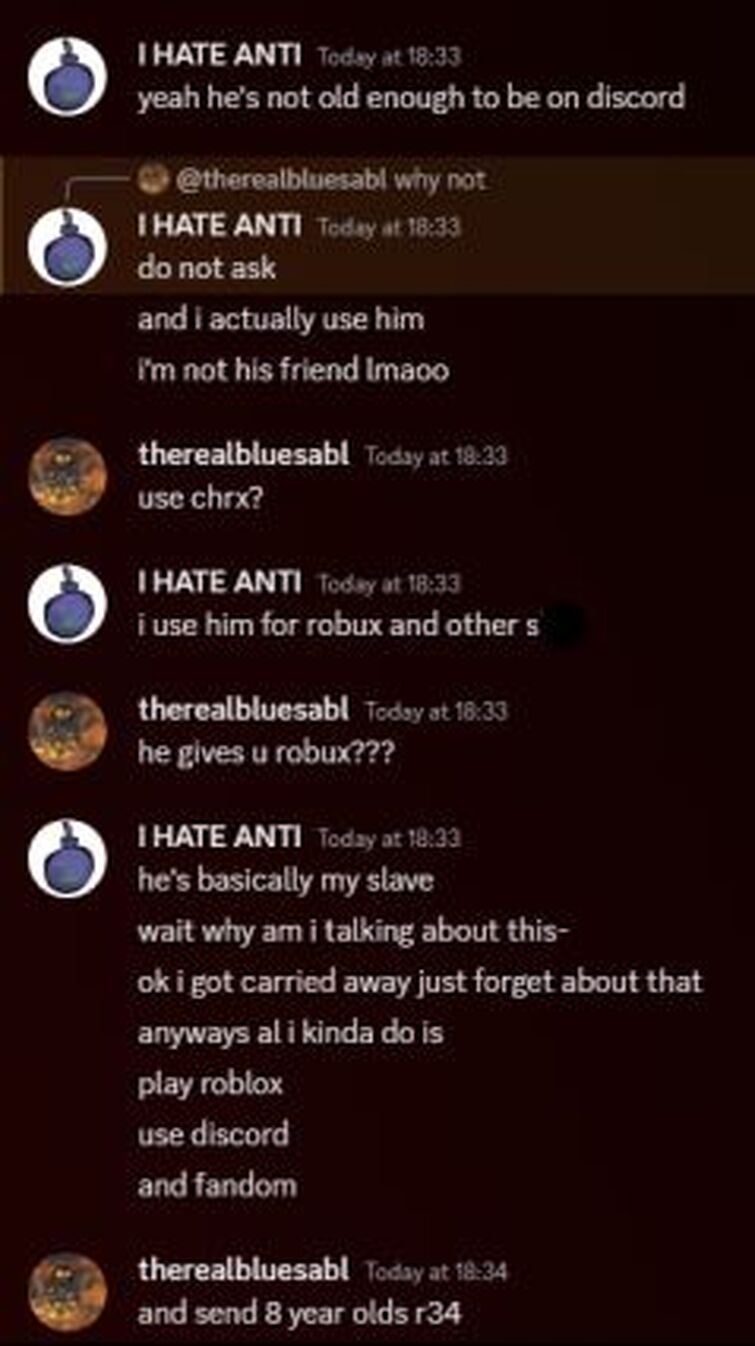Click I HATE ANTI avatar next to 'do not ask'

coord(67,248)
